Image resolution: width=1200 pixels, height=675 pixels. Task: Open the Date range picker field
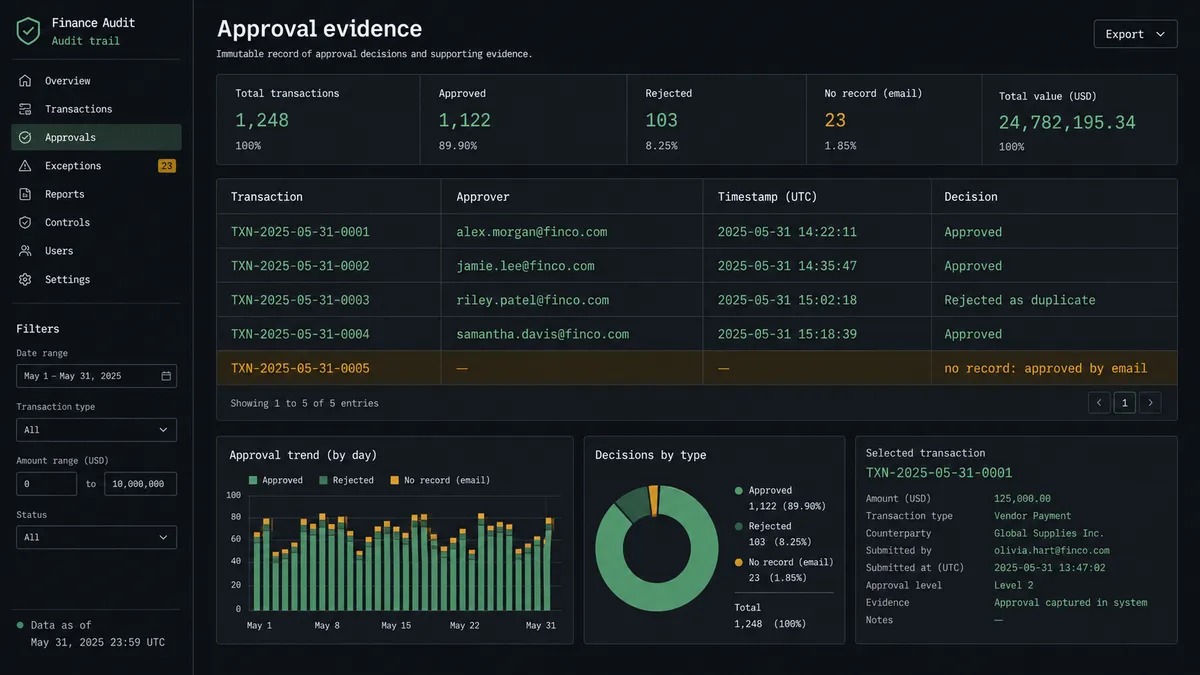point(96,376)
